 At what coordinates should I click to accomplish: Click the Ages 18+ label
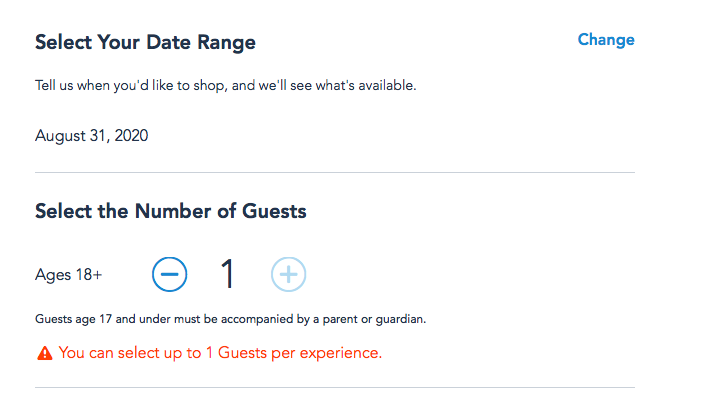point(68,275)
